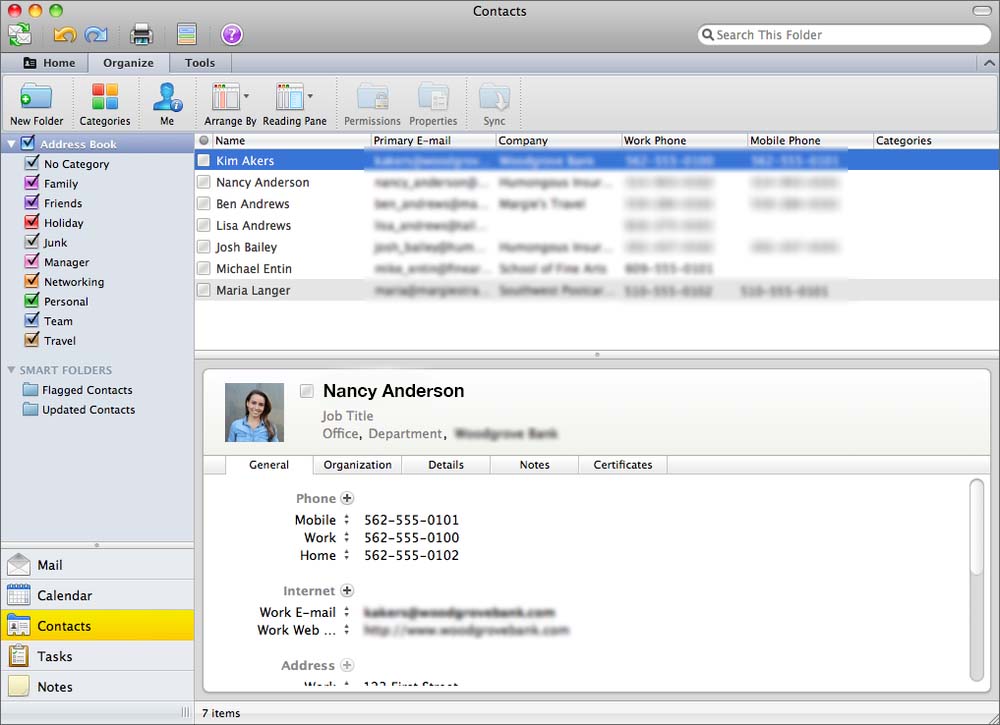Change the Work phone label type
1000x725 pixels.
tap(347, 538)
